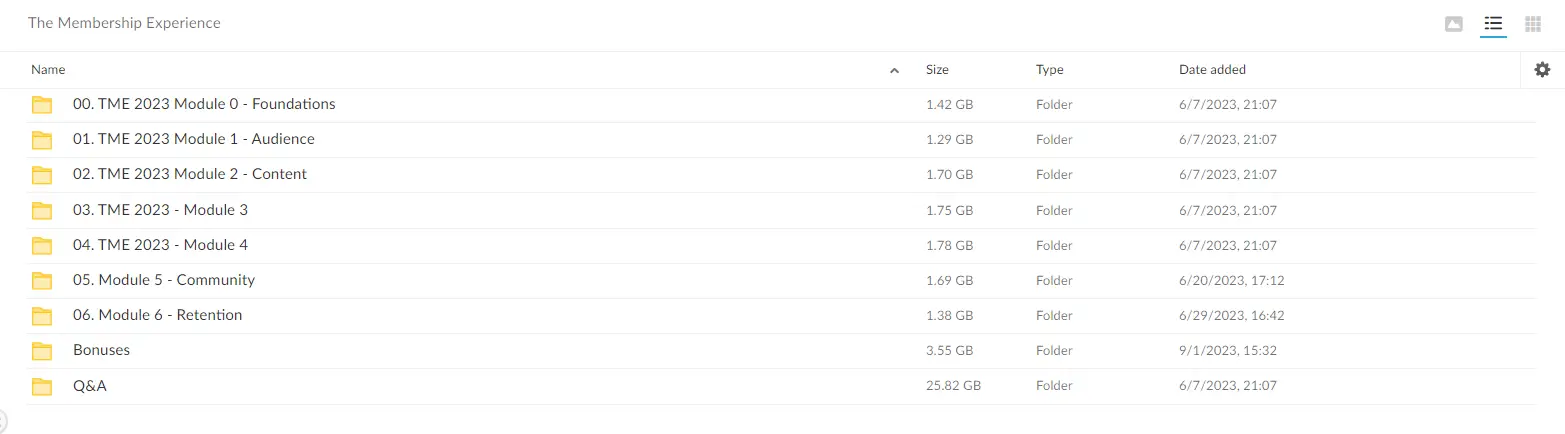Open 04. TME 2023 - Module 4 folder

tap(160, 245)
